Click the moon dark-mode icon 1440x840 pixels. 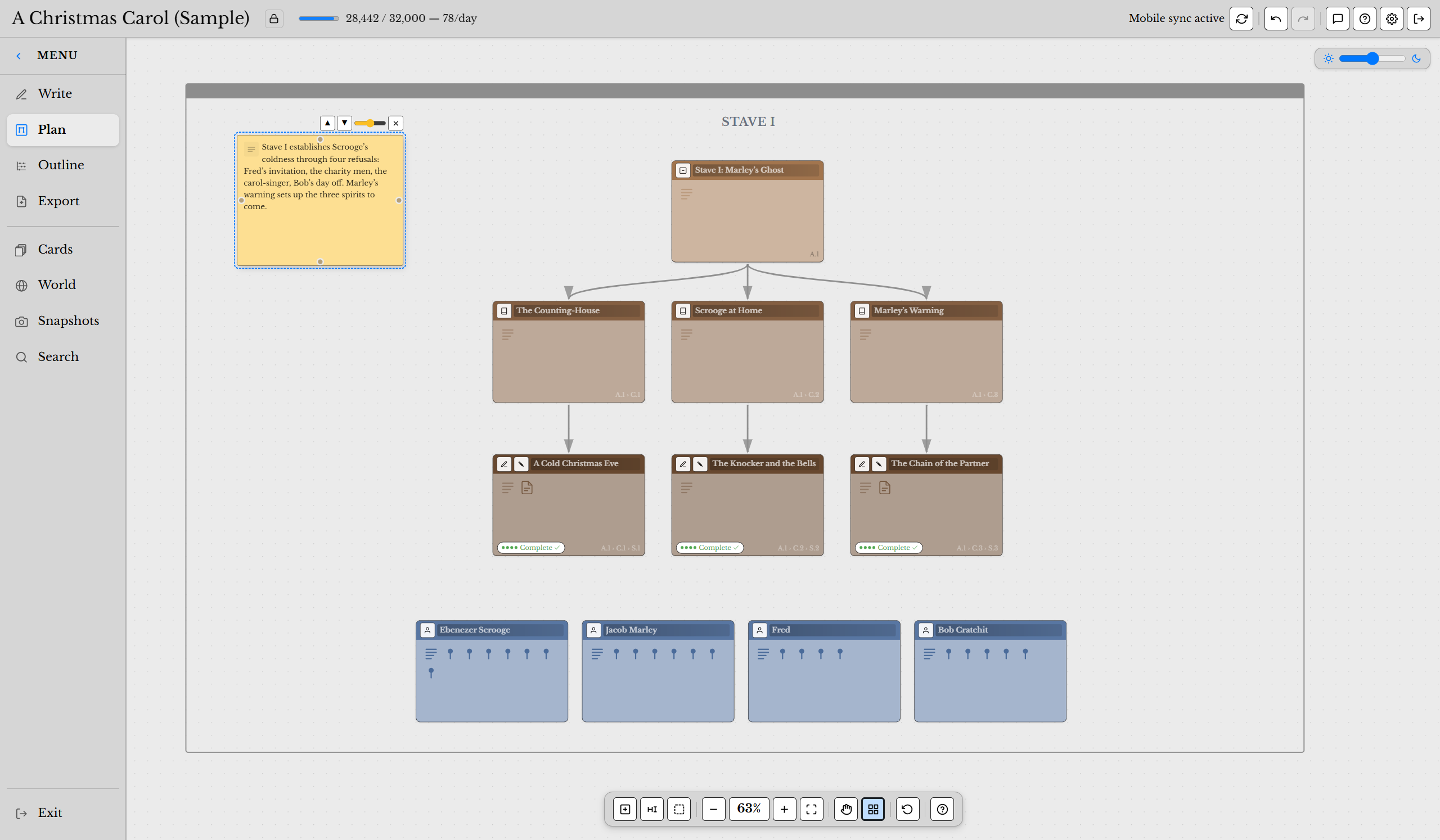coord(1416,58)
